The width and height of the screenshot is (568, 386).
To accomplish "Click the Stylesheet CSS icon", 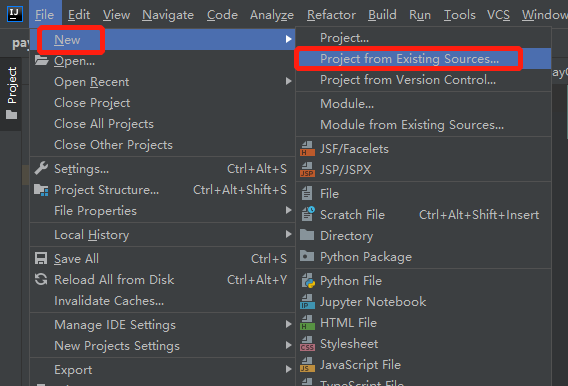I will [307, 344].
